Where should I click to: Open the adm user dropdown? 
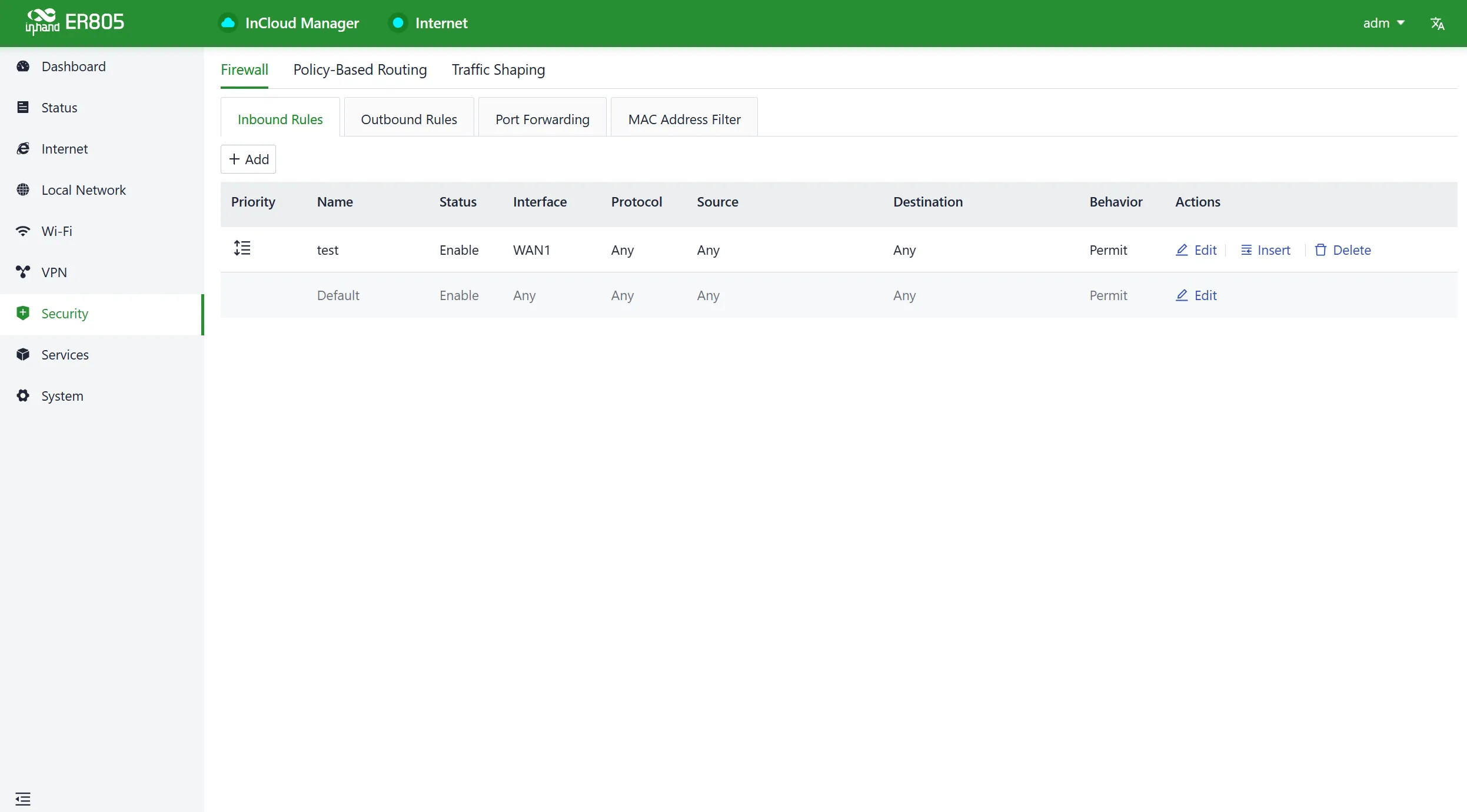(1384, 23)
